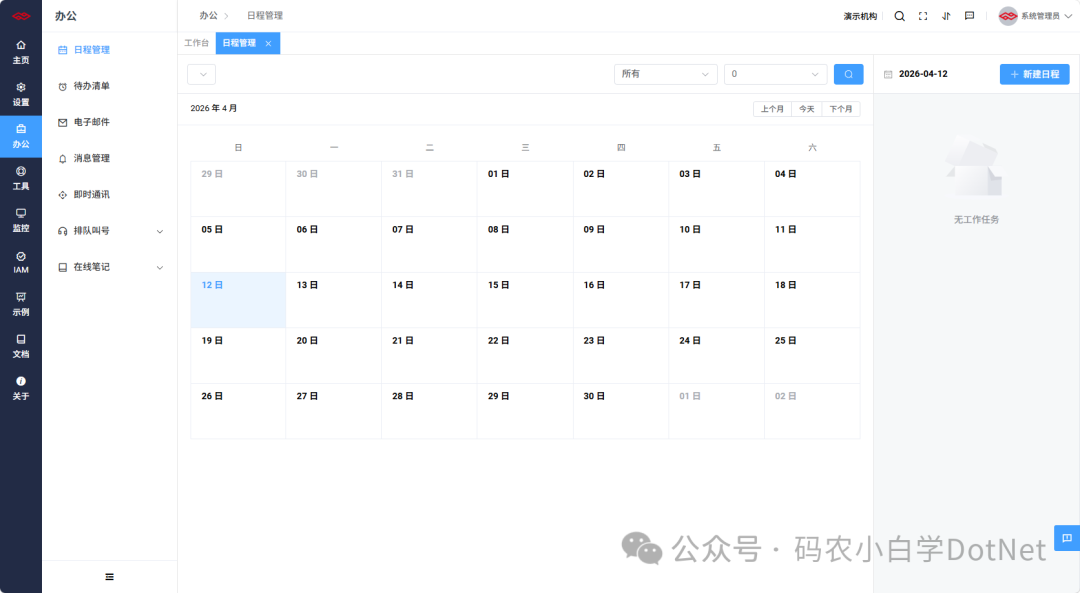Open floating chat button at bottom right
The image size is (1080, 593).
point(1067,538)
